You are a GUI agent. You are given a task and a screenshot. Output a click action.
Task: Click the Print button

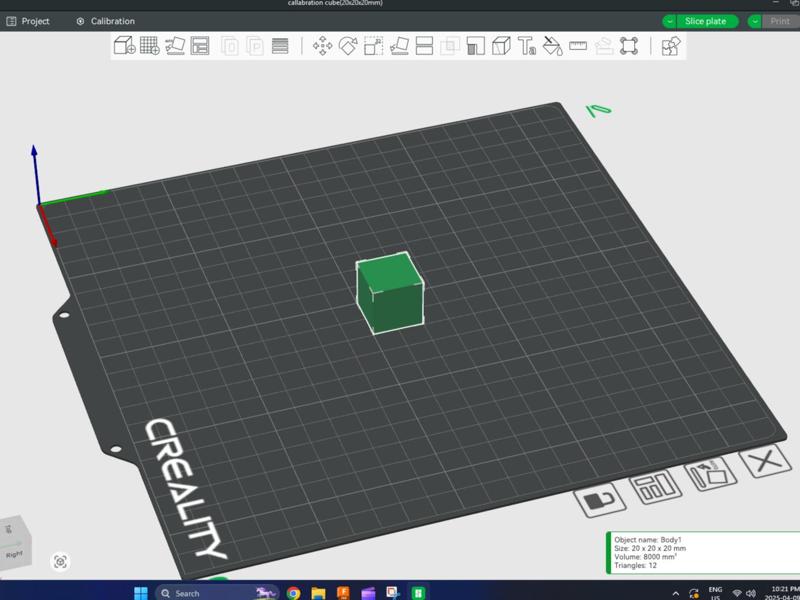coord(780,21)
